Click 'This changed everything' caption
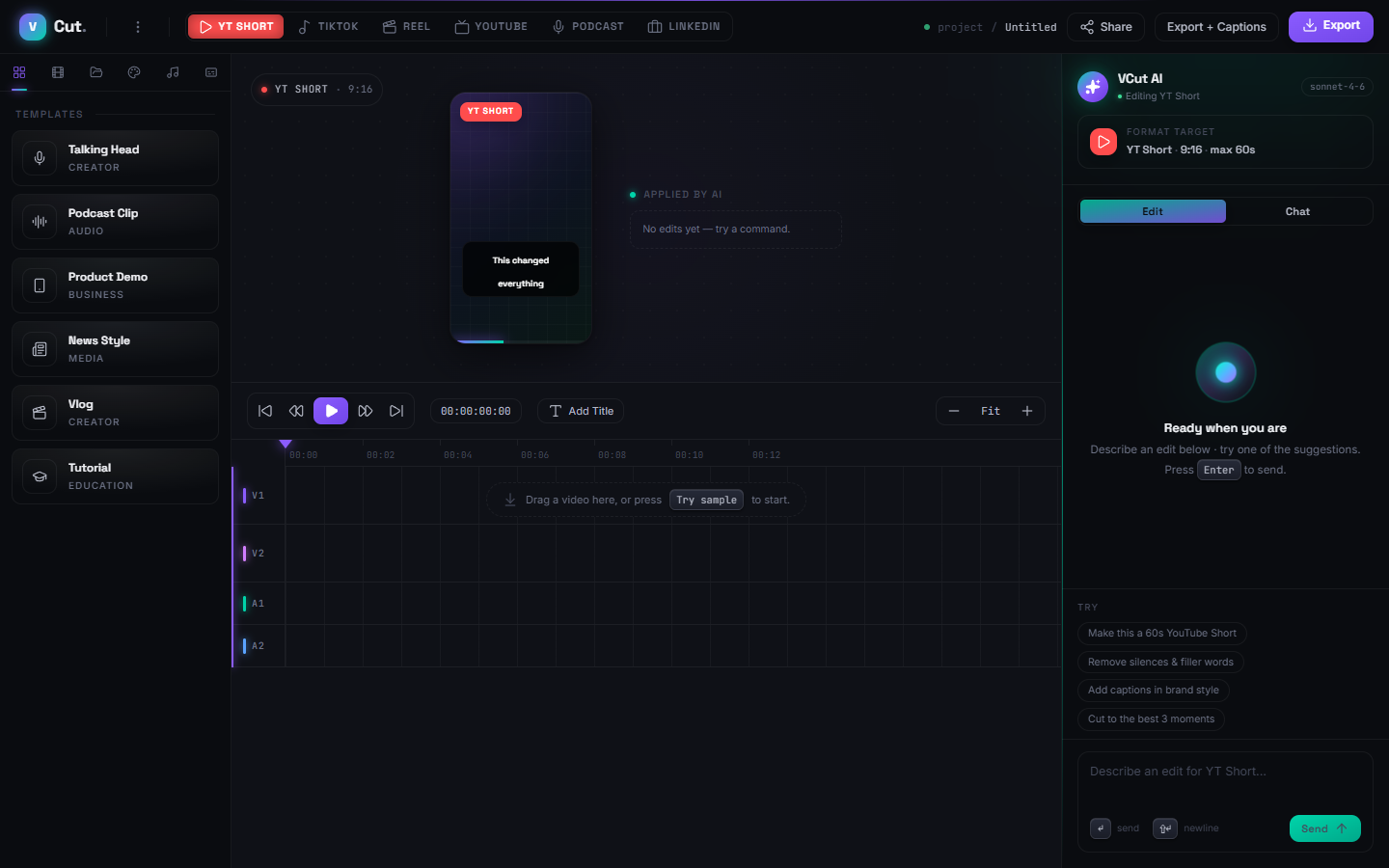This screenshot has height=868, width=1389. [521, 270]
